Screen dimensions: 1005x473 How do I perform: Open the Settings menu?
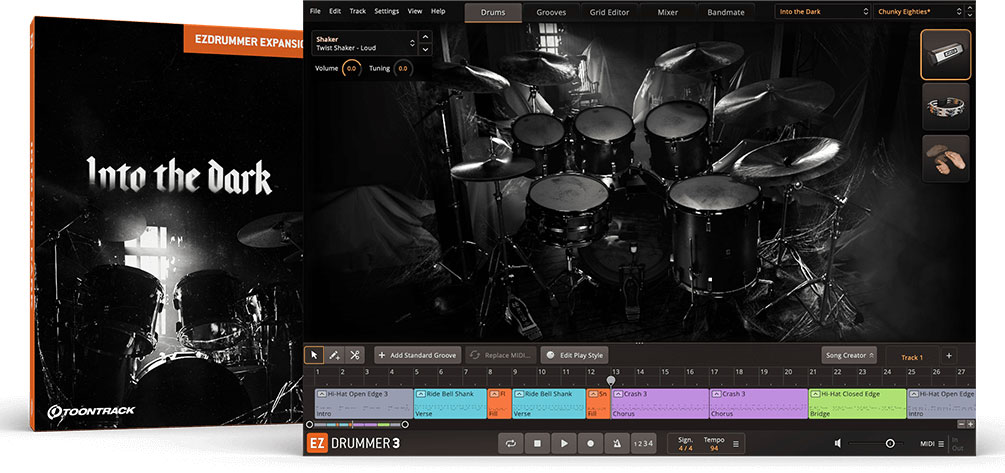(x=386, y=12)
